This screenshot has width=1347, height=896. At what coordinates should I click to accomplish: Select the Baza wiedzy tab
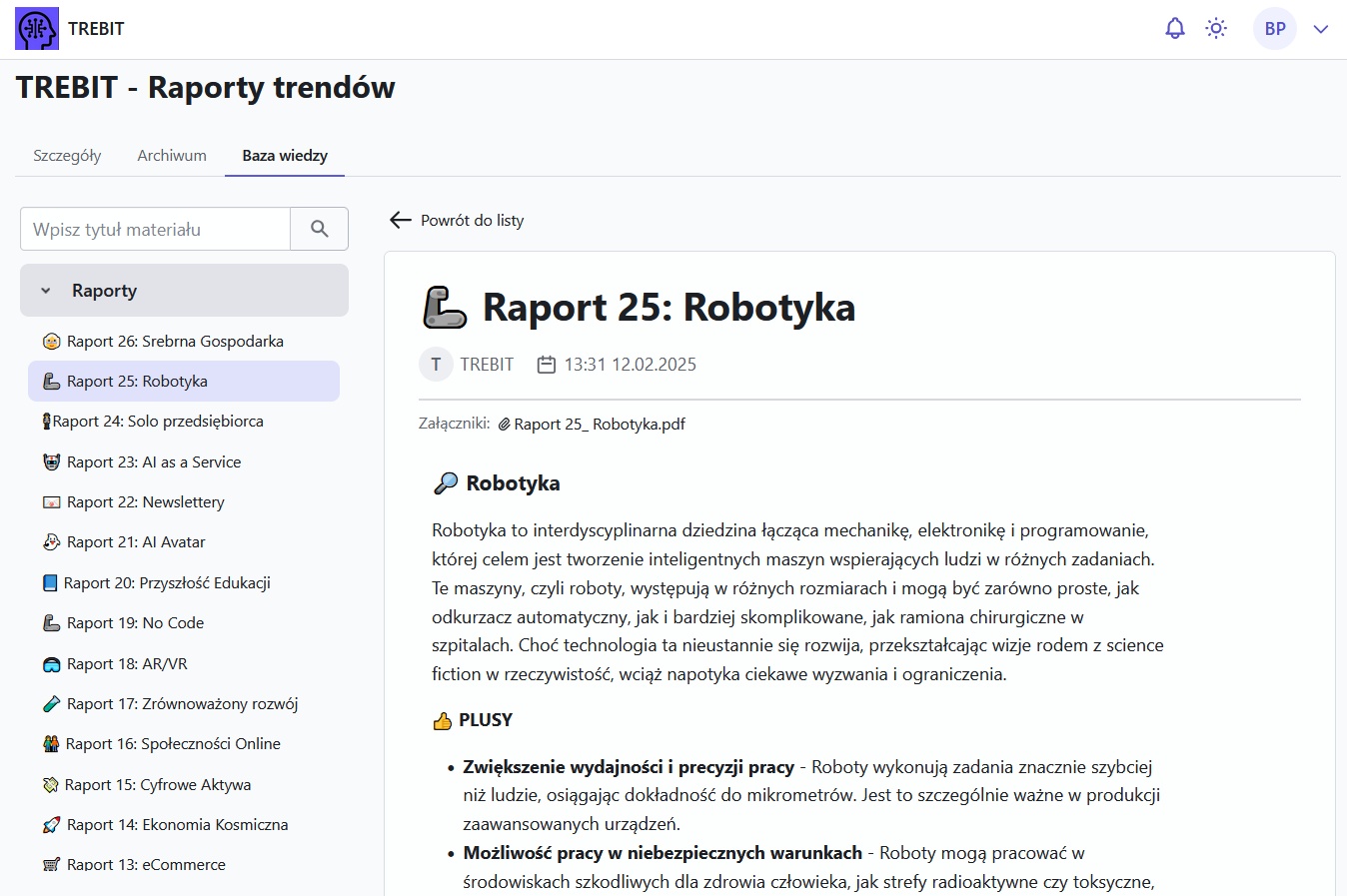285,156
